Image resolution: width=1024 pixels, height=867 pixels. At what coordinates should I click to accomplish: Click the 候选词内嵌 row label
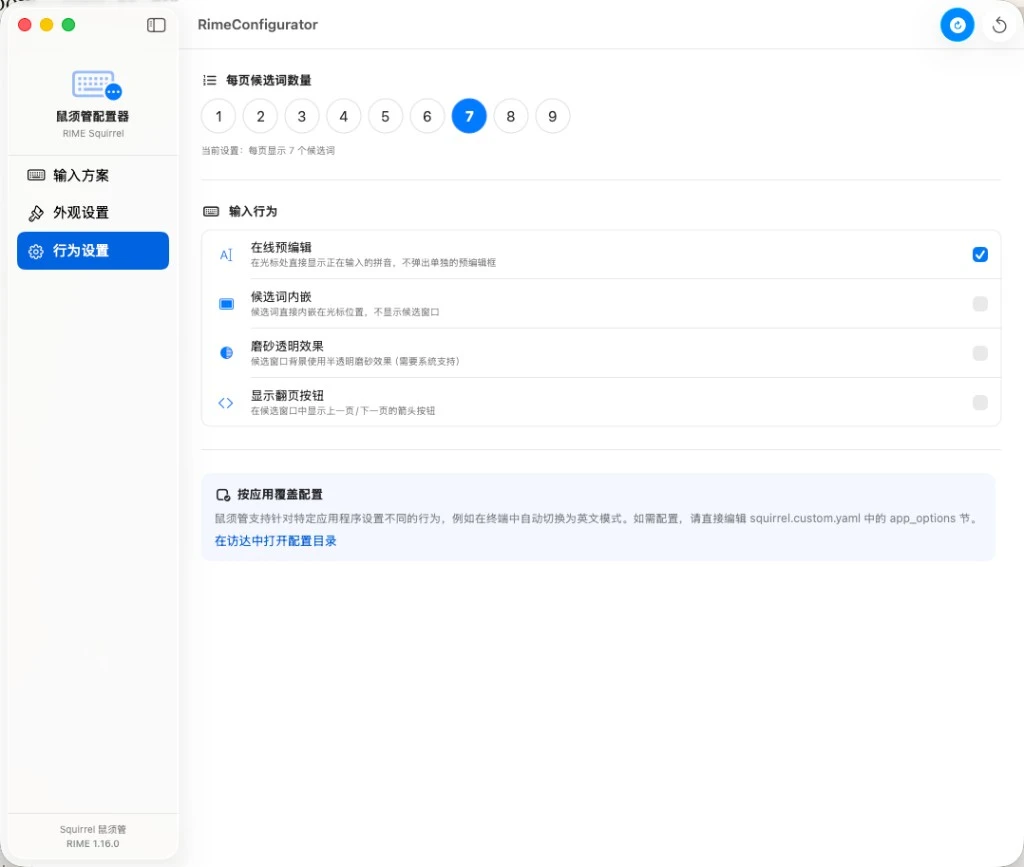pos(281,296)
